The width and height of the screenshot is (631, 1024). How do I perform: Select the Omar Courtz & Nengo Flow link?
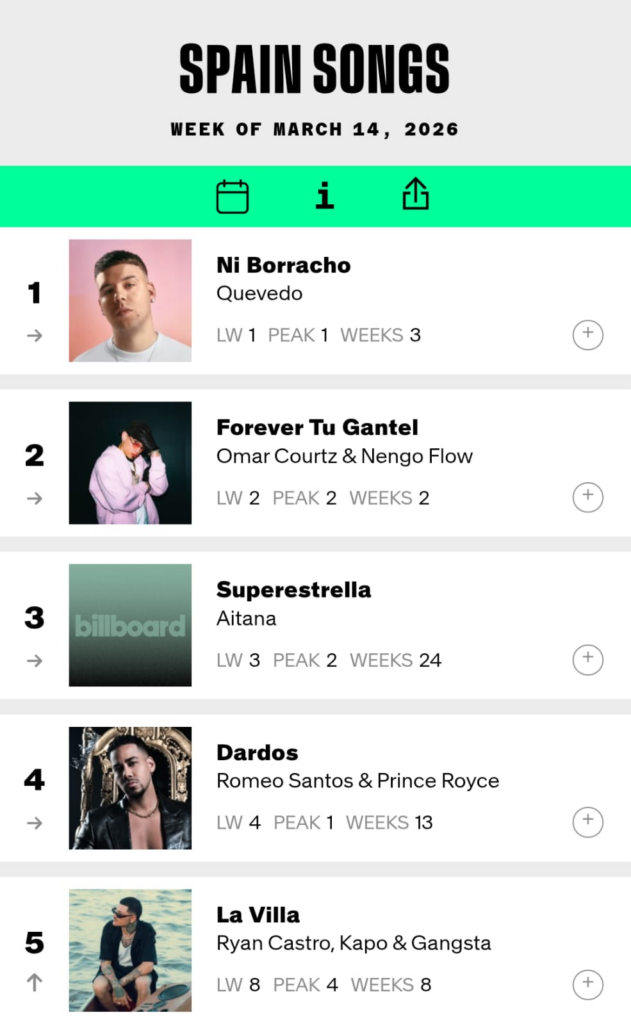(344, 456)
